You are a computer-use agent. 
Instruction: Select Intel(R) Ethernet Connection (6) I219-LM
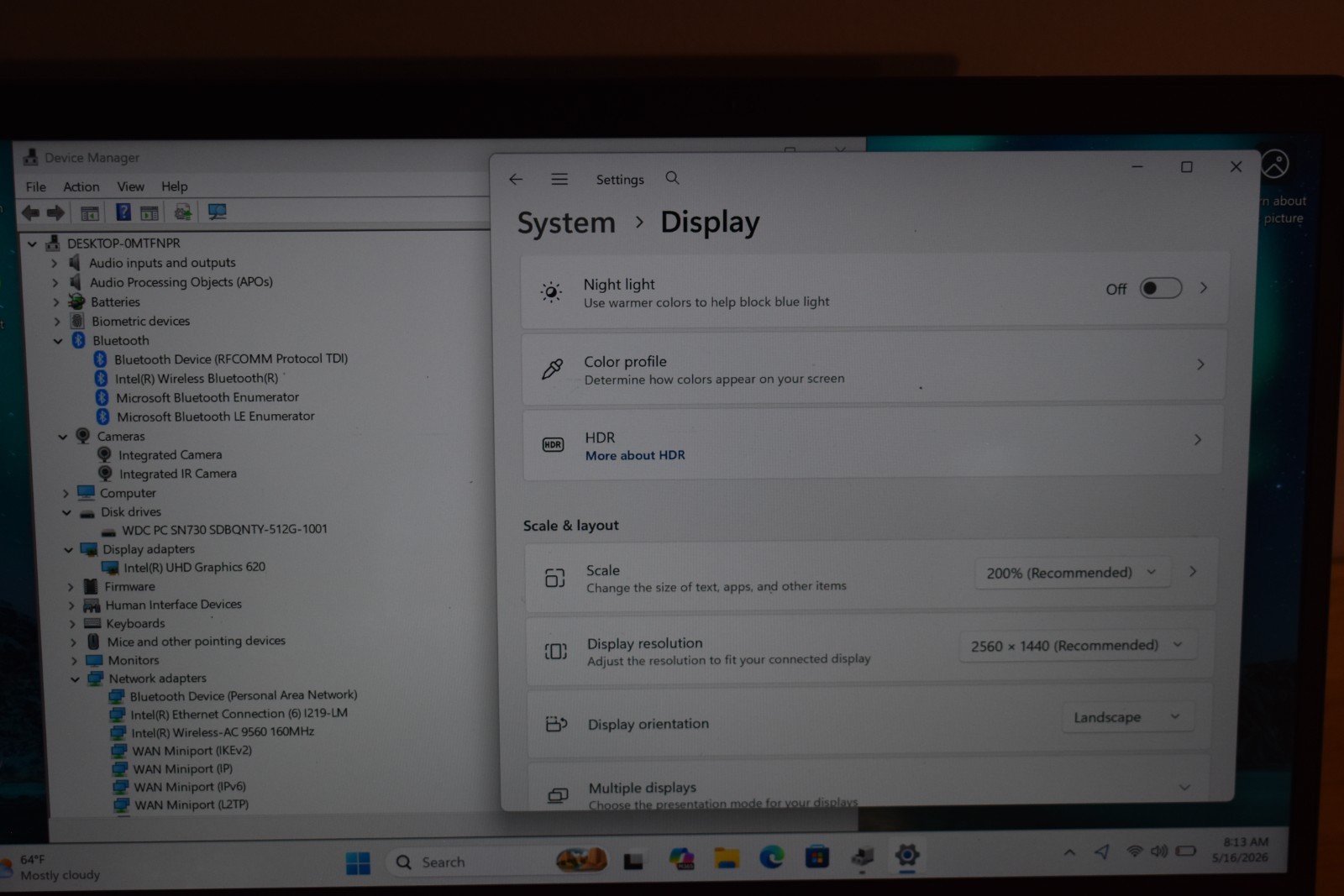point(239,714)
